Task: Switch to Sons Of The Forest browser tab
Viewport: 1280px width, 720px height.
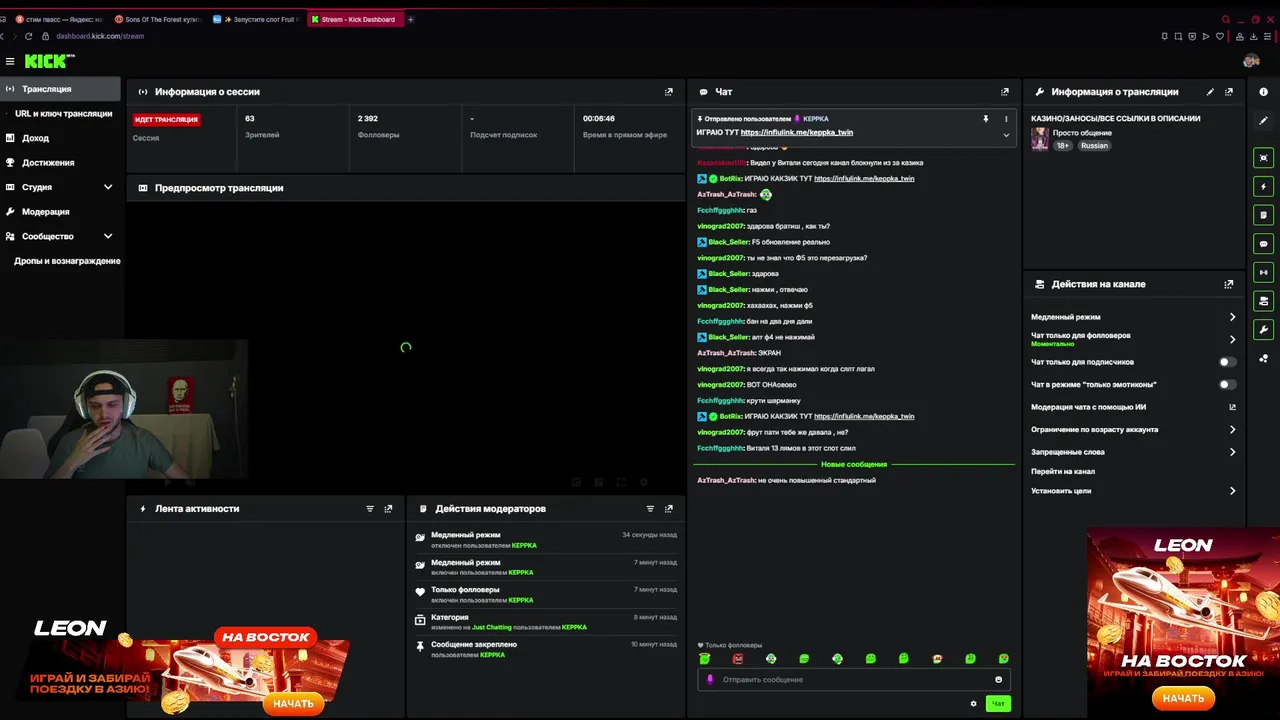Action: [x=158, y=19]
